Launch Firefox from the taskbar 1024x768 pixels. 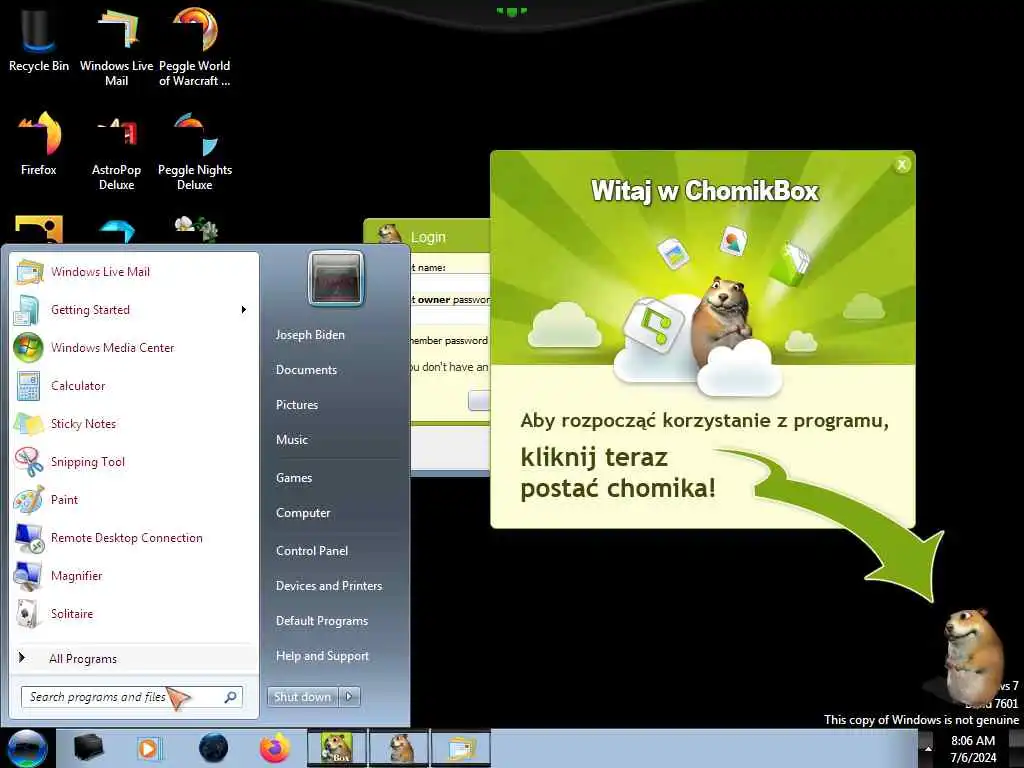pyautogui.click(x=275, y=748)
